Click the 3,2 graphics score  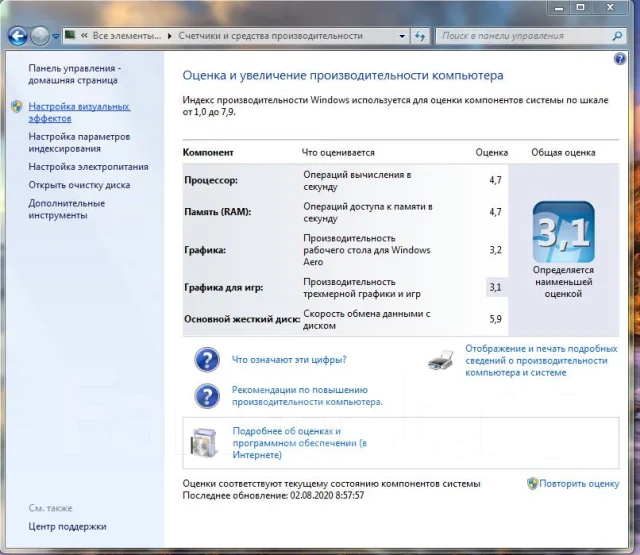496,250
